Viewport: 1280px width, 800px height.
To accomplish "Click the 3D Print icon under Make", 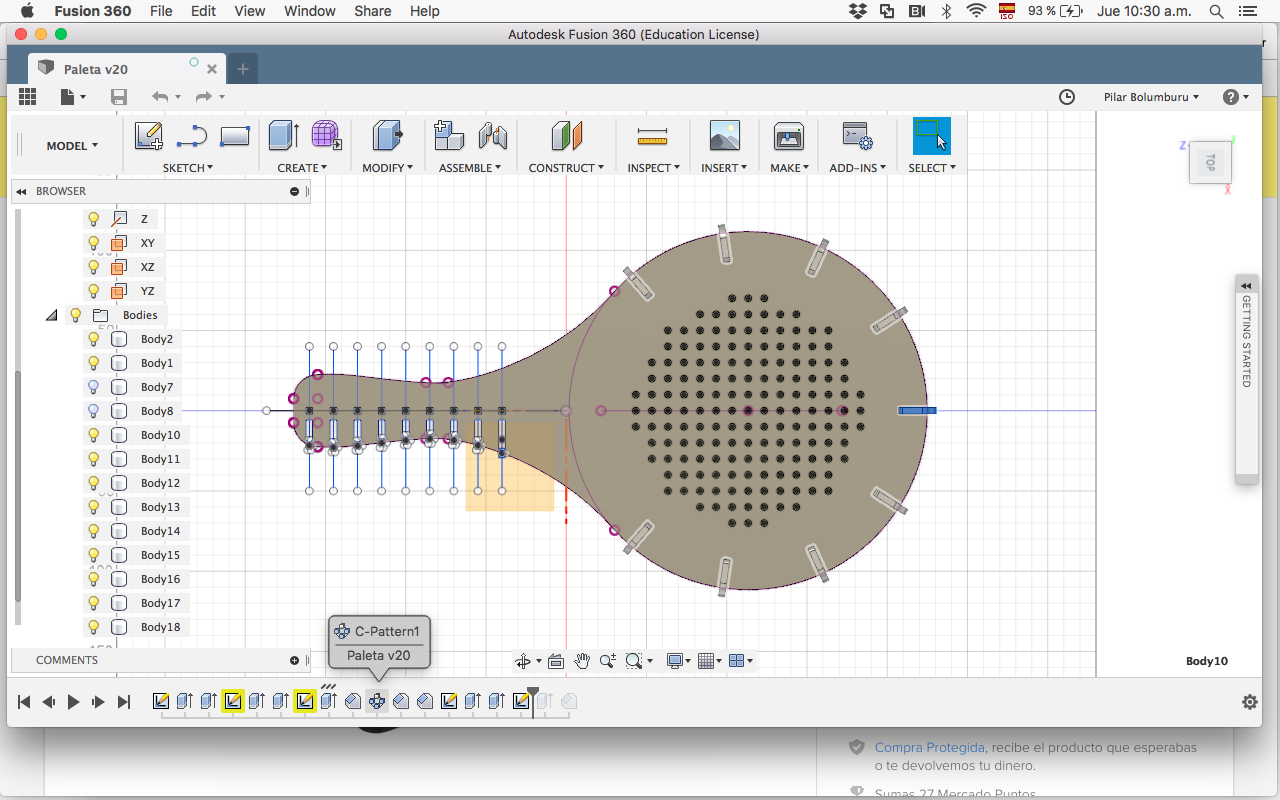I will pos(788,136).
